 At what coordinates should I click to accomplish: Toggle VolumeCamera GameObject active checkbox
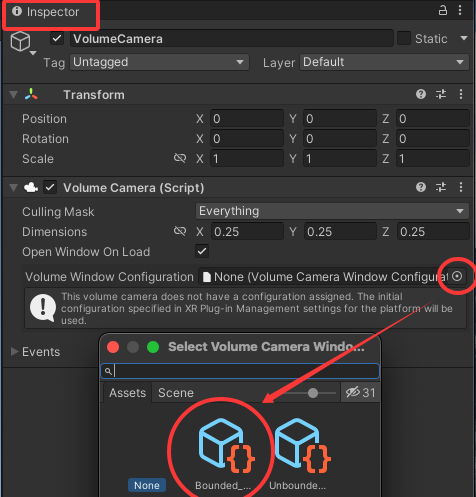pyautogui.click(x=57, y=38)
